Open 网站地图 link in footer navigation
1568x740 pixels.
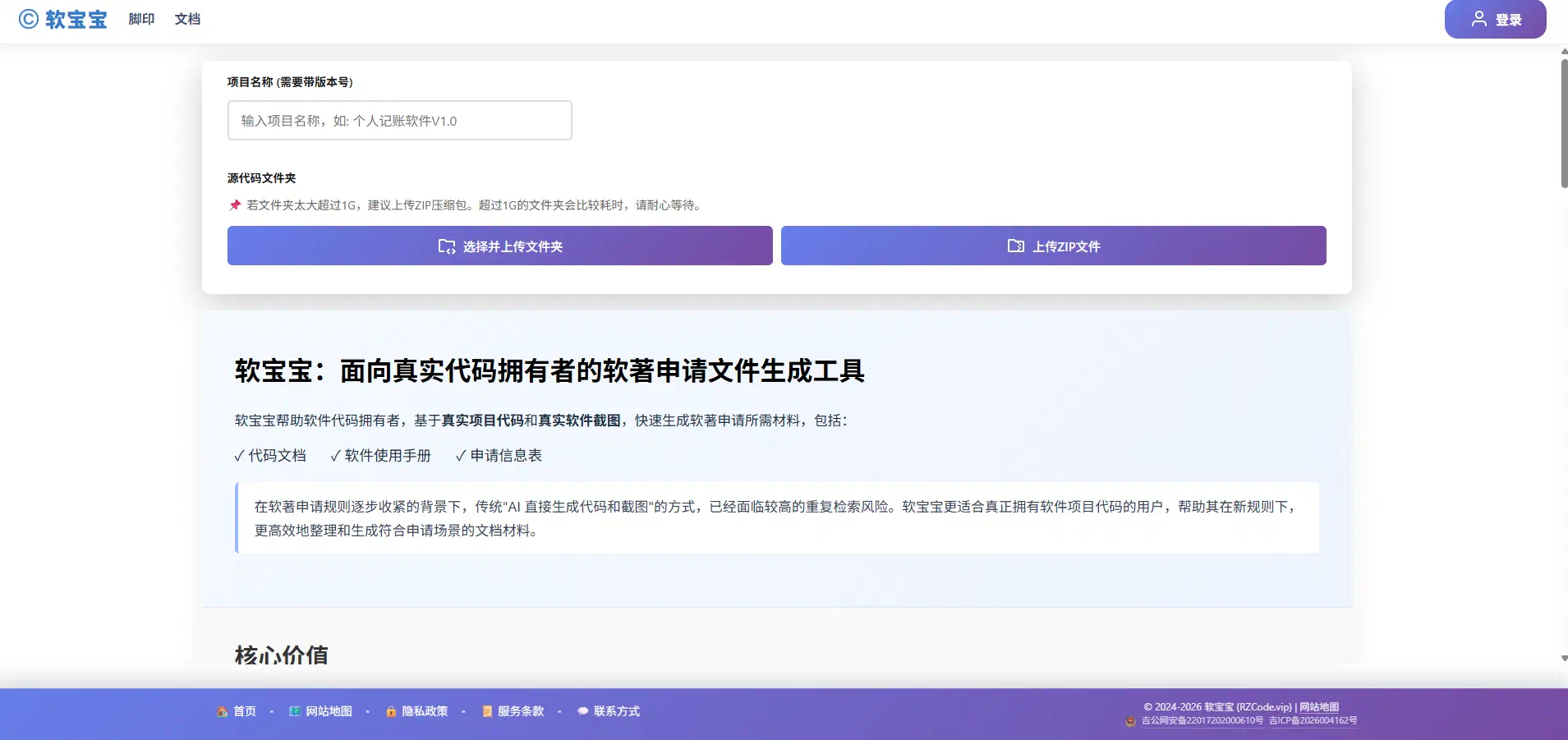pyautogui.click(x=329, y=711)
